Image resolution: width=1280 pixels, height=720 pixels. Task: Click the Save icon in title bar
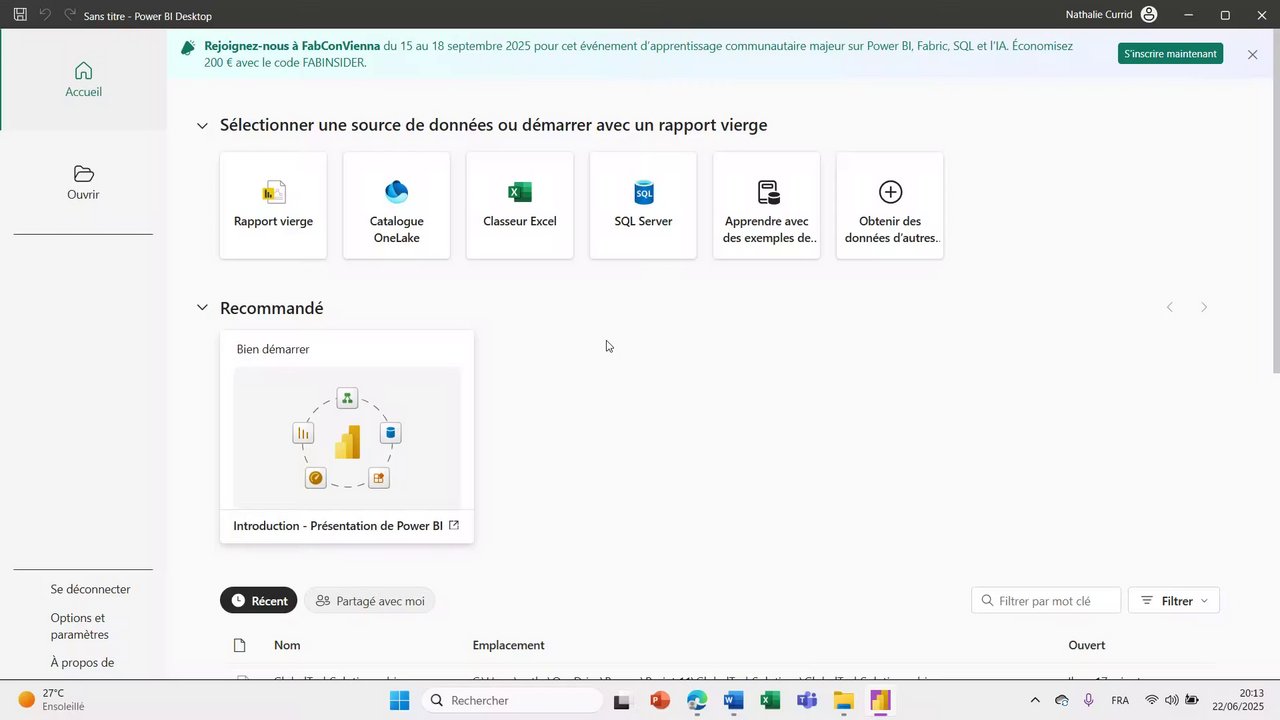click(x=20, y=15)
